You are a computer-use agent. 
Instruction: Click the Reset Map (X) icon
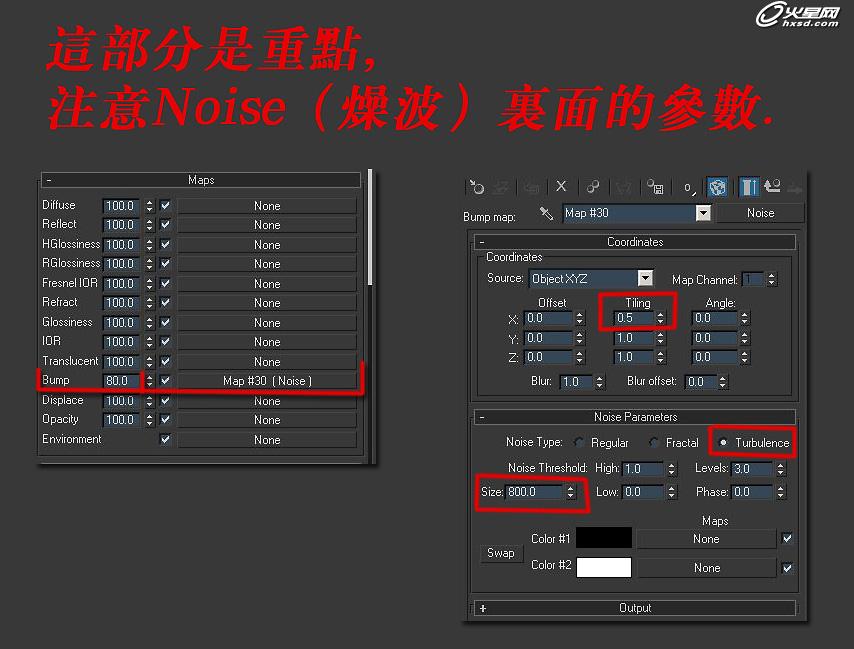click(561, 187)
